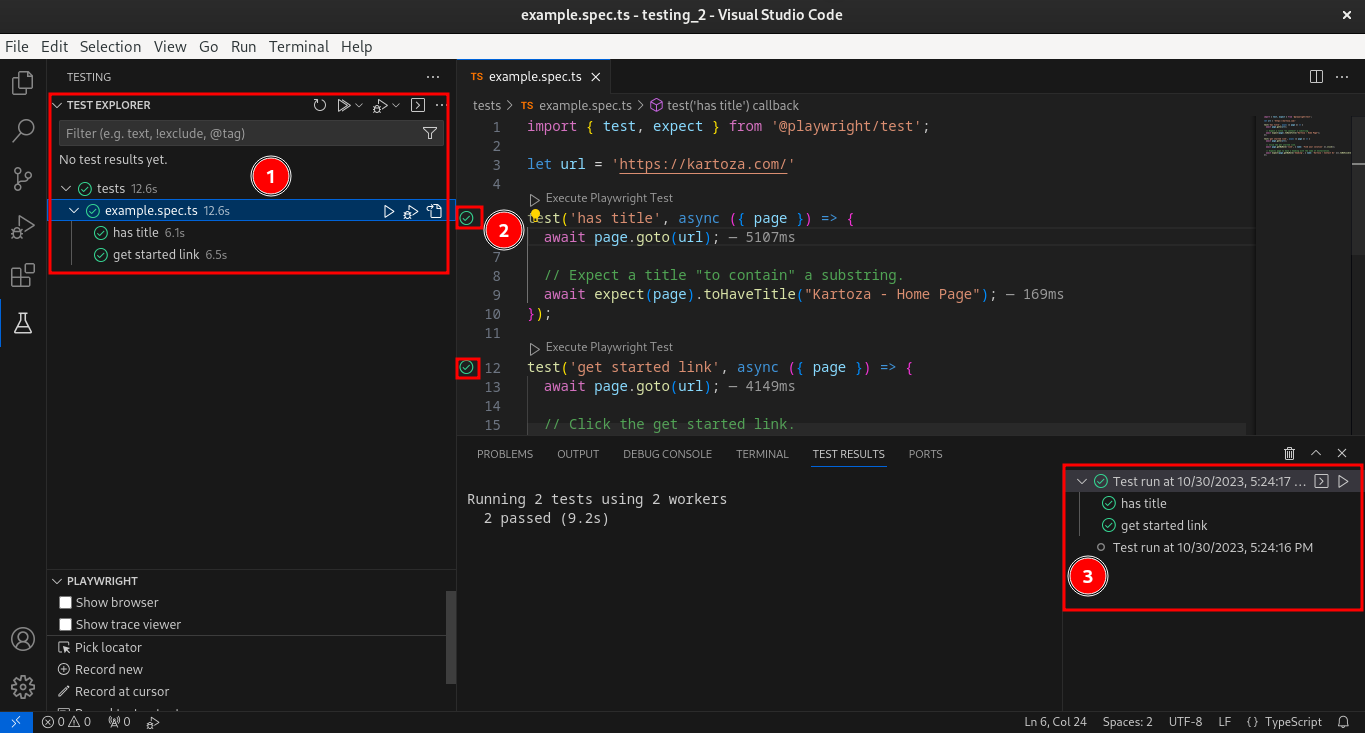The image size is (1365, 733).
Task: Switch to the Debug Console tab
Action: 667,454
